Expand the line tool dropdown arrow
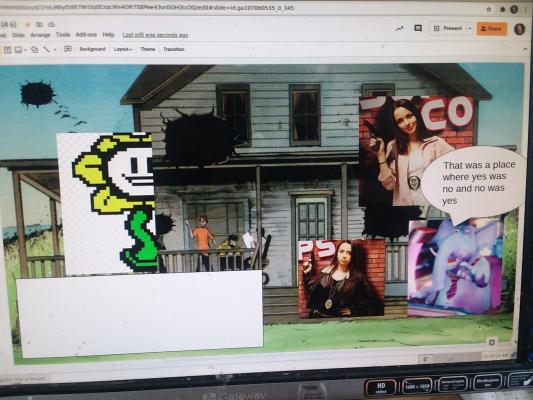The width and height of the screenshot is (533, 400). (55, 50)
